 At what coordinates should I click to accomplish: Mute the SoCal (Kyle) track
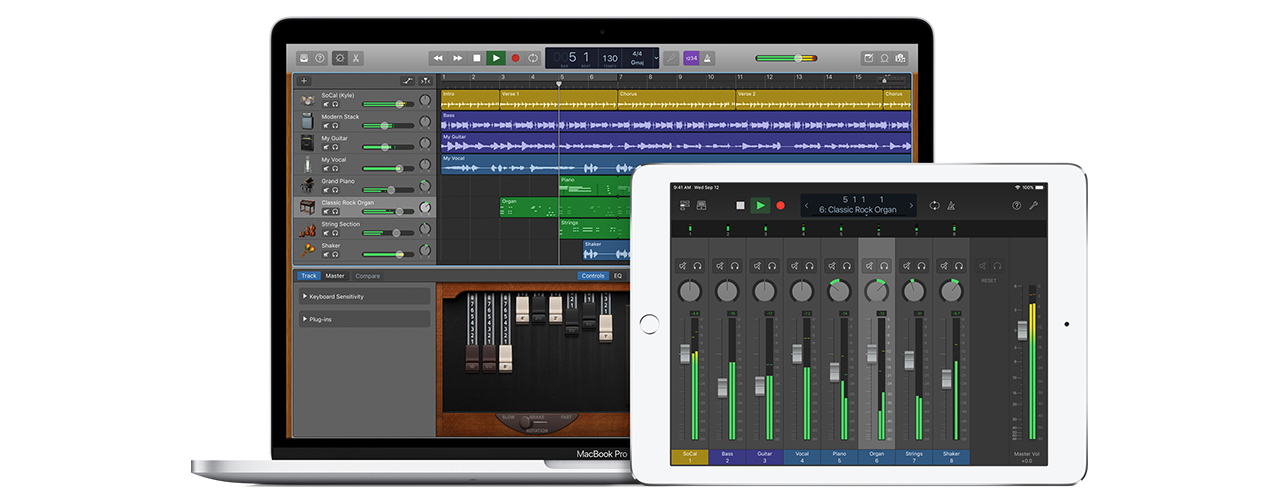tap(325, 104)
